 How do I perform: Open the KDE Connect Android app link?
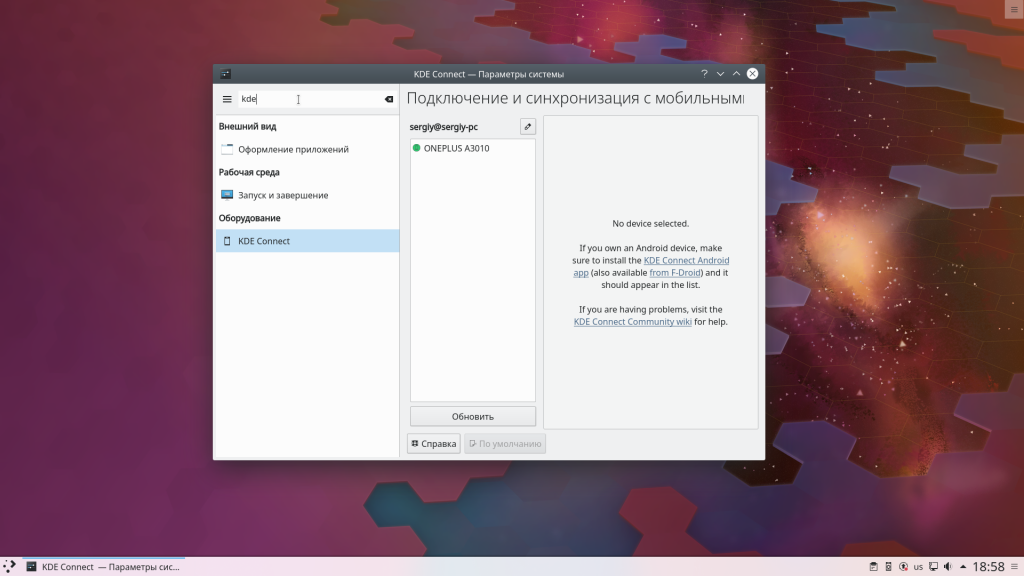687,259
